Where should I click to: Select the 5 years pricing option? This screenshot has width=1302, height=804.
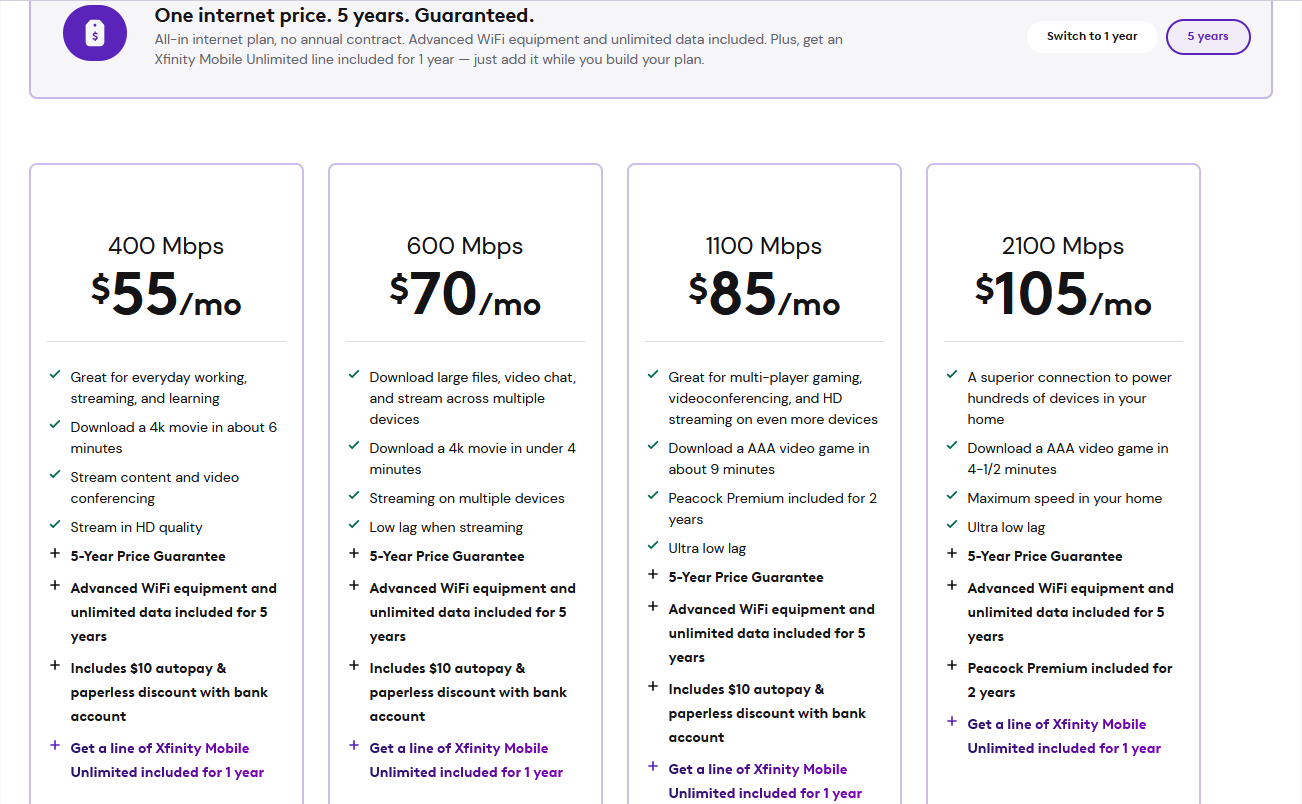(1208, 37)
